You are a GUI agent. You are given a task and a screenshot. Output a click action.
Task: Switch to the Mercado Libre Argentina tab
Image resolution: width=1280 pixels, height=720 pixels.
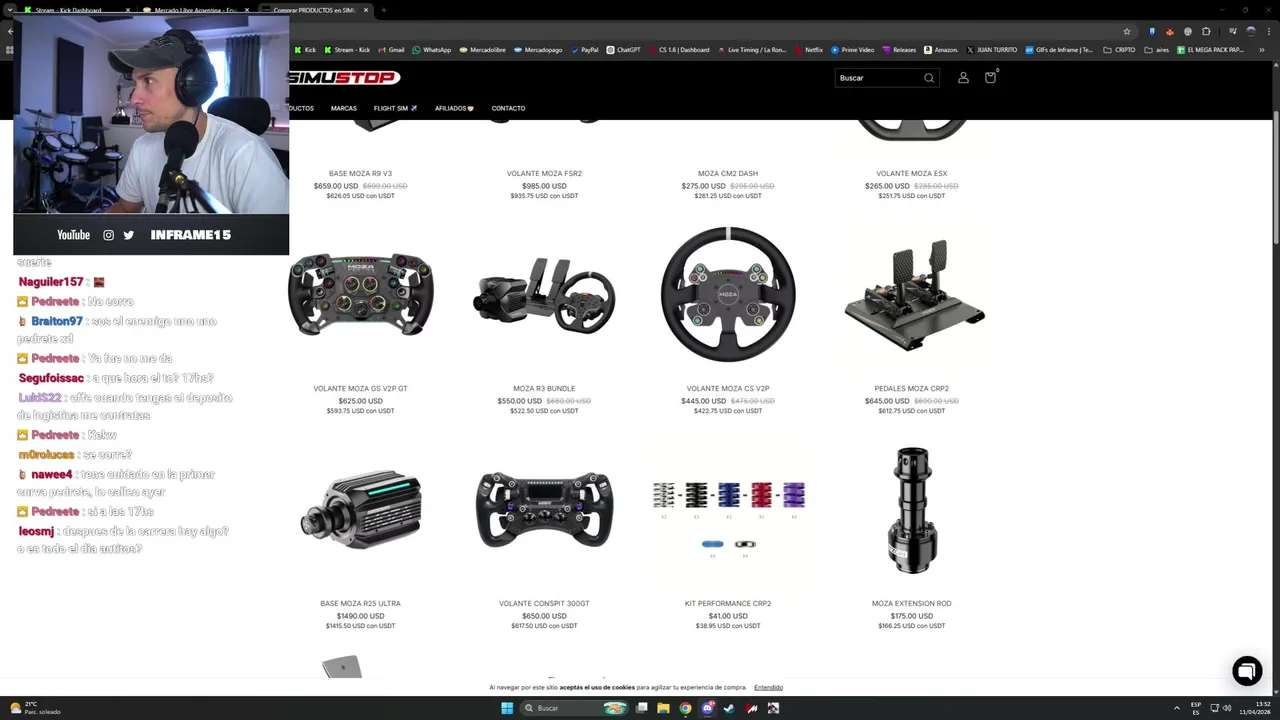tap(195, 10)
